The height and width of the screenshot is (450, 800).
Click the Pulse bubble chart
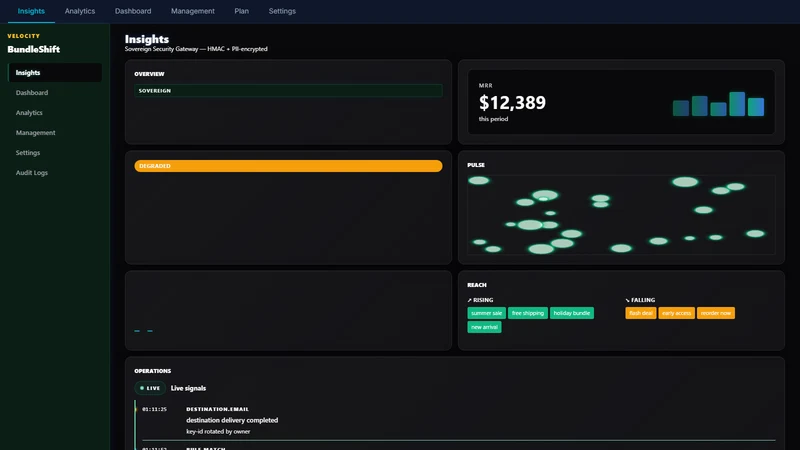621,215
